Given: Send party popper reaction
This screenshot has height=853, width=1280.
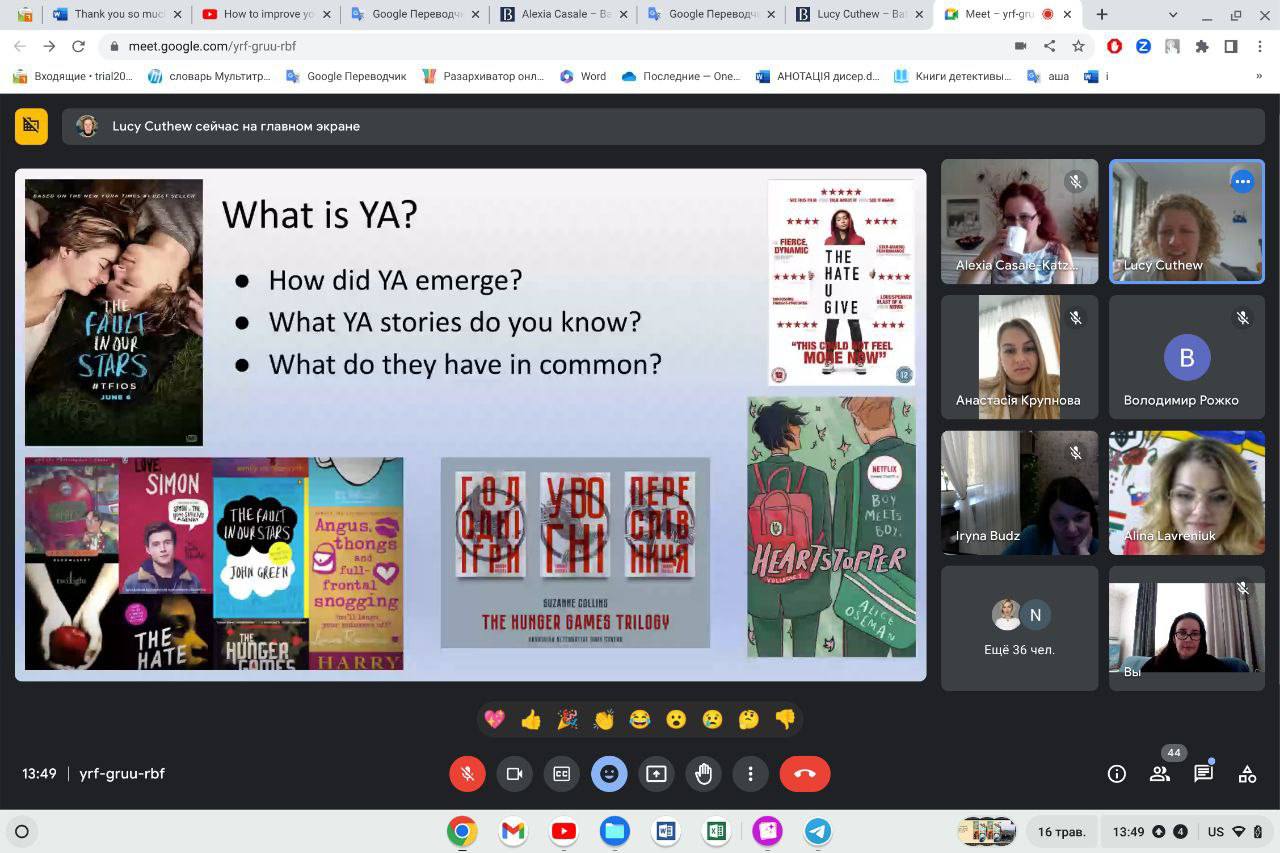Looking at the screenshot, I should point(567,719).
